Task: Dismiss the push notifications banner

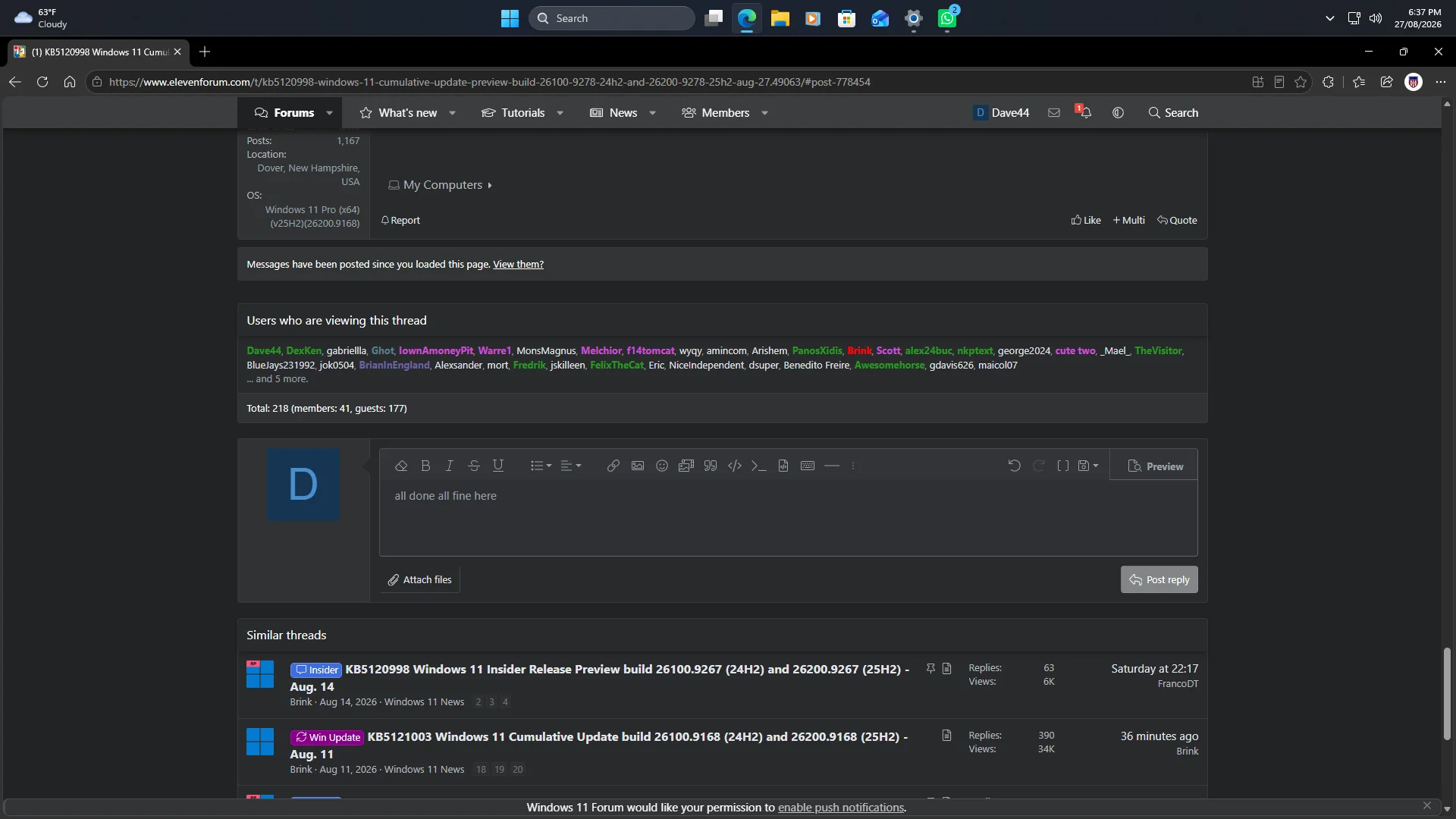Action: pos(1427,806)
